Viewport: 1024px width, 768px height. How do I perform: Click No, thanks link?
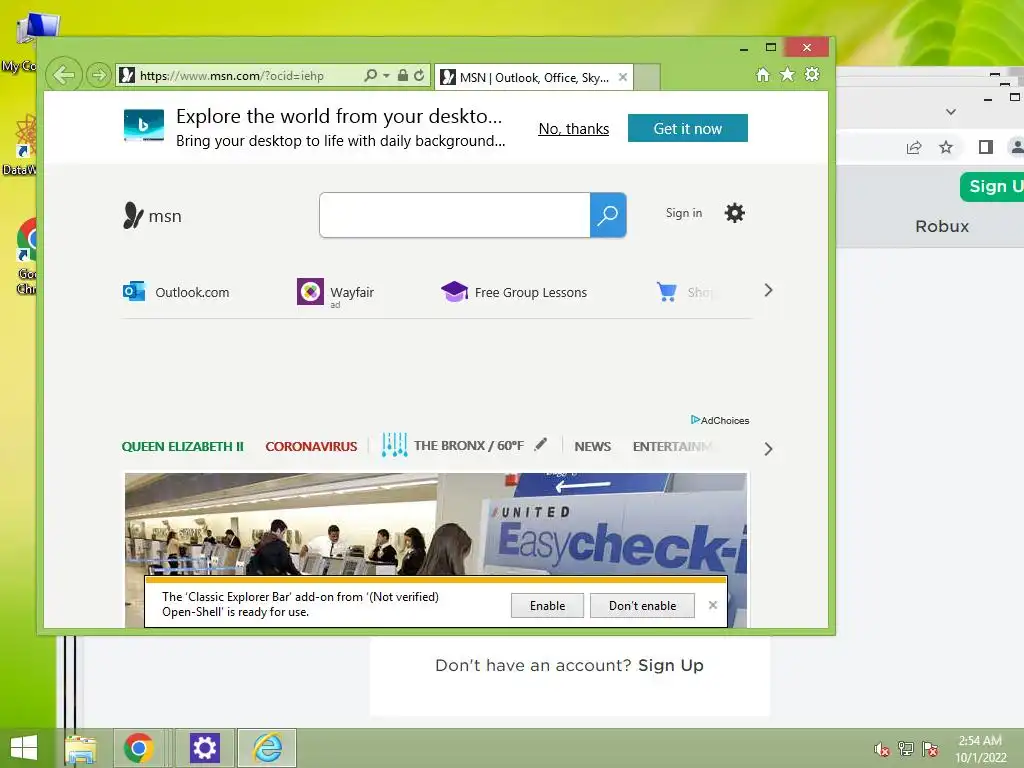pos(573,129)
